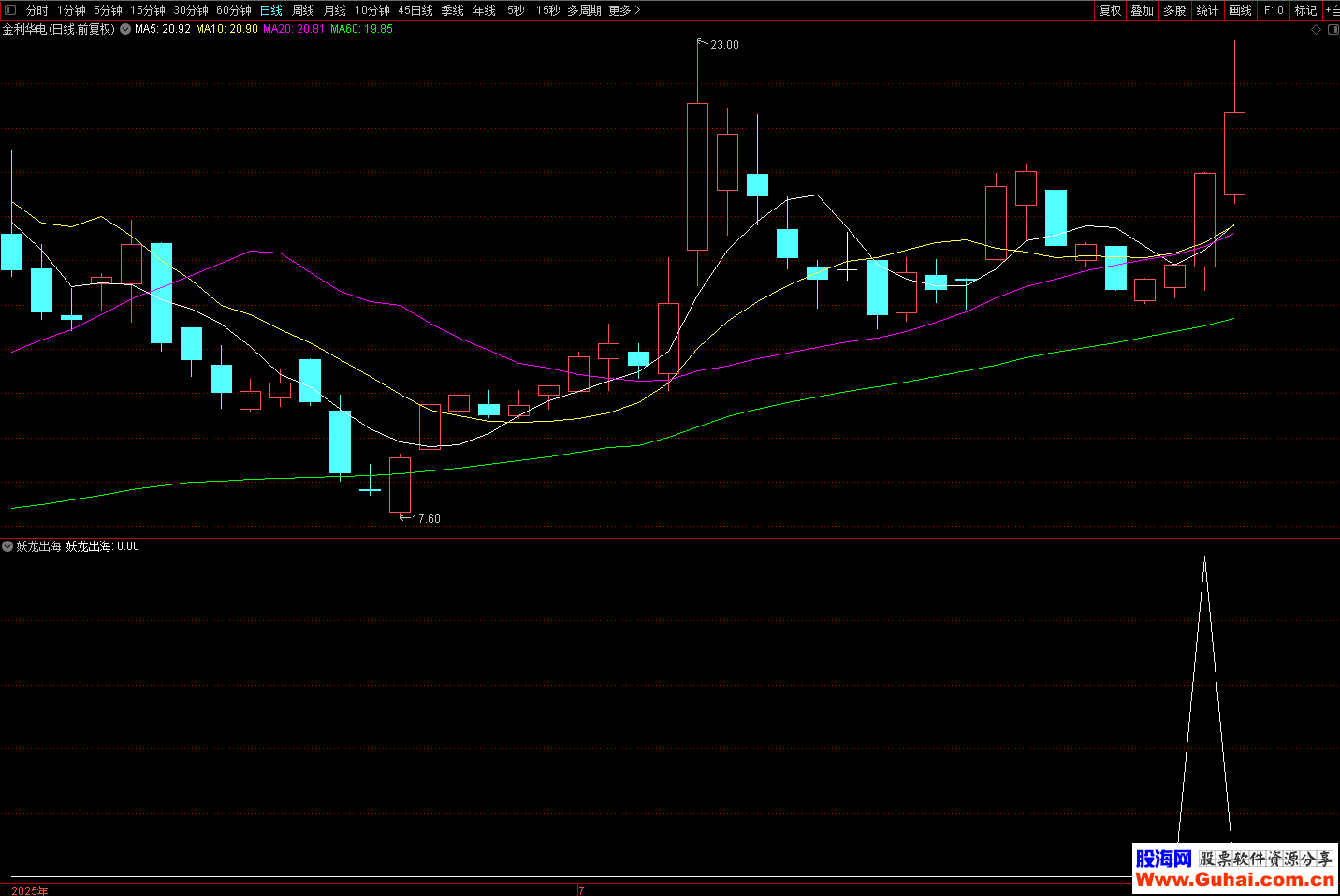Select the 30分钟 period
The image size is (1340, 896).
190,10
